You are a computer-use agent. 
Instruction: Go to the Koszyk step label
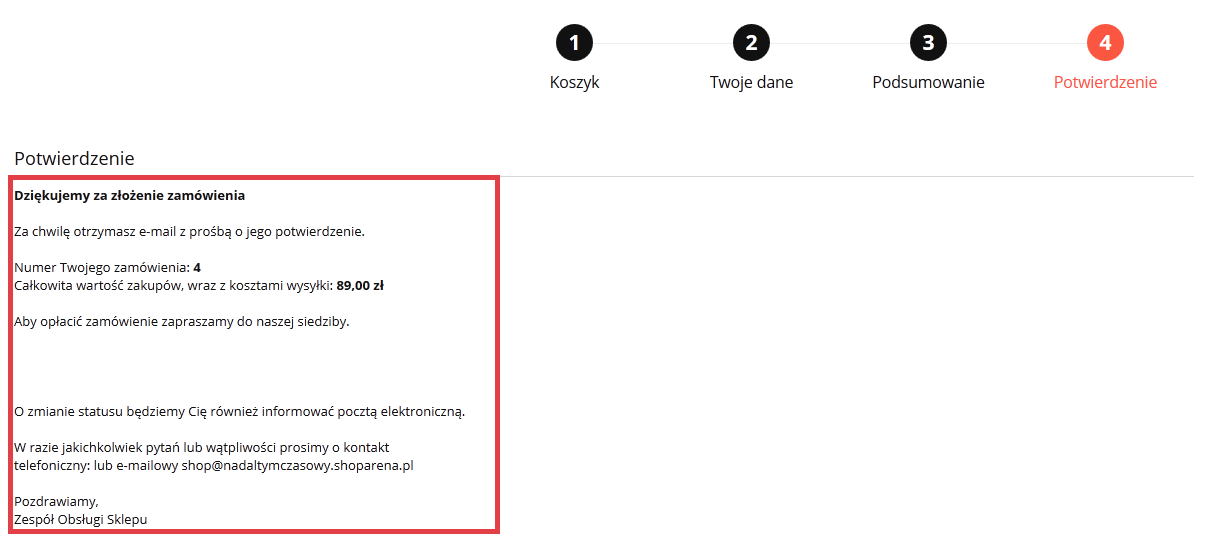574,82
